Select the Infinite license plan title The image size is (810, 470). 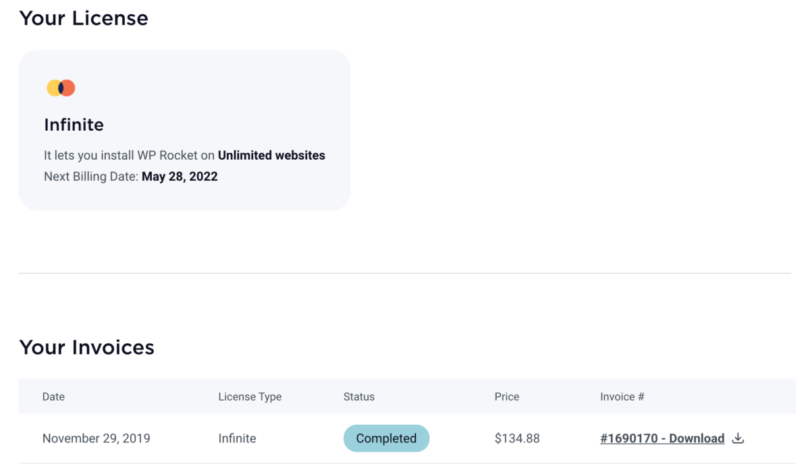coord(74,125)
